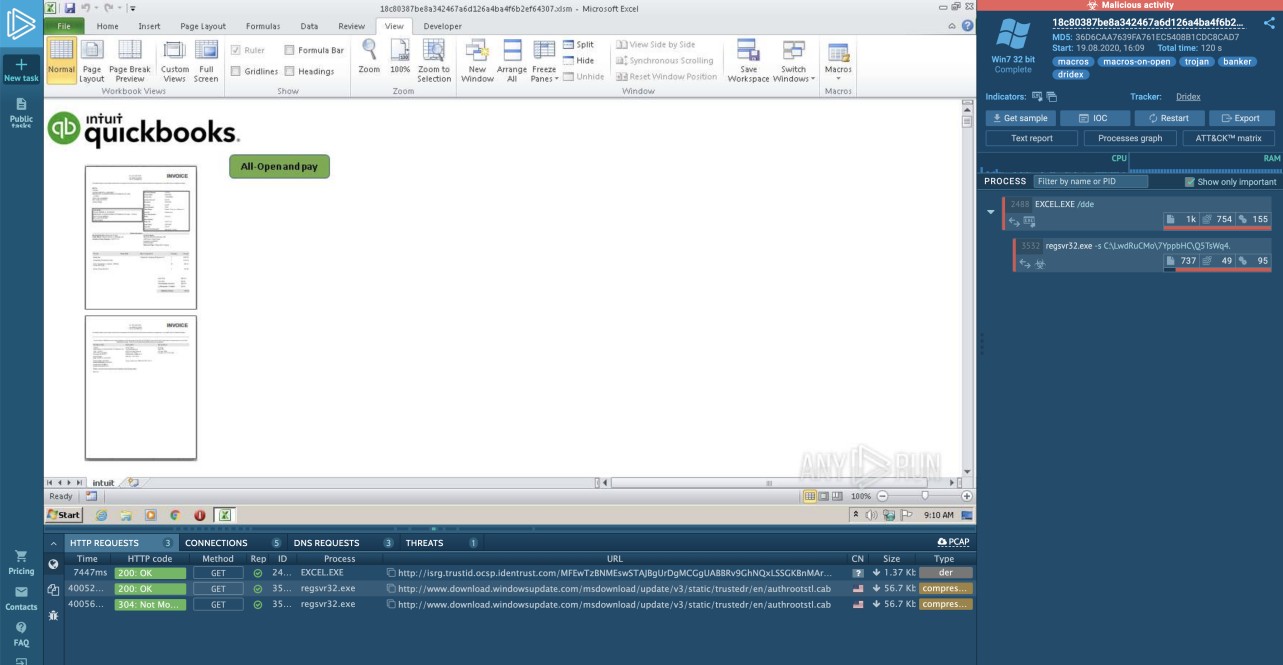Switch to Page Layout view

tap(91, 61)
